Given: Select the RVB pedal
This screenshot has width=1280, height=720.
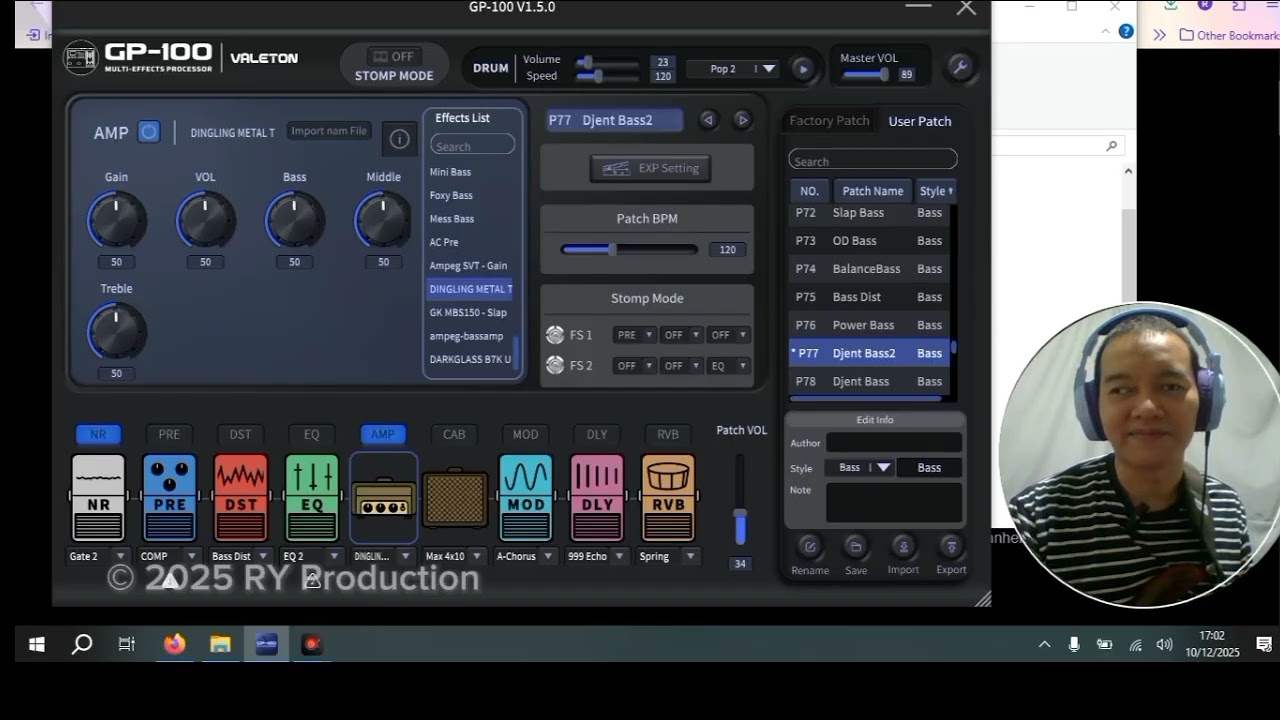Looking at the screenshot, I should [668, 498].
